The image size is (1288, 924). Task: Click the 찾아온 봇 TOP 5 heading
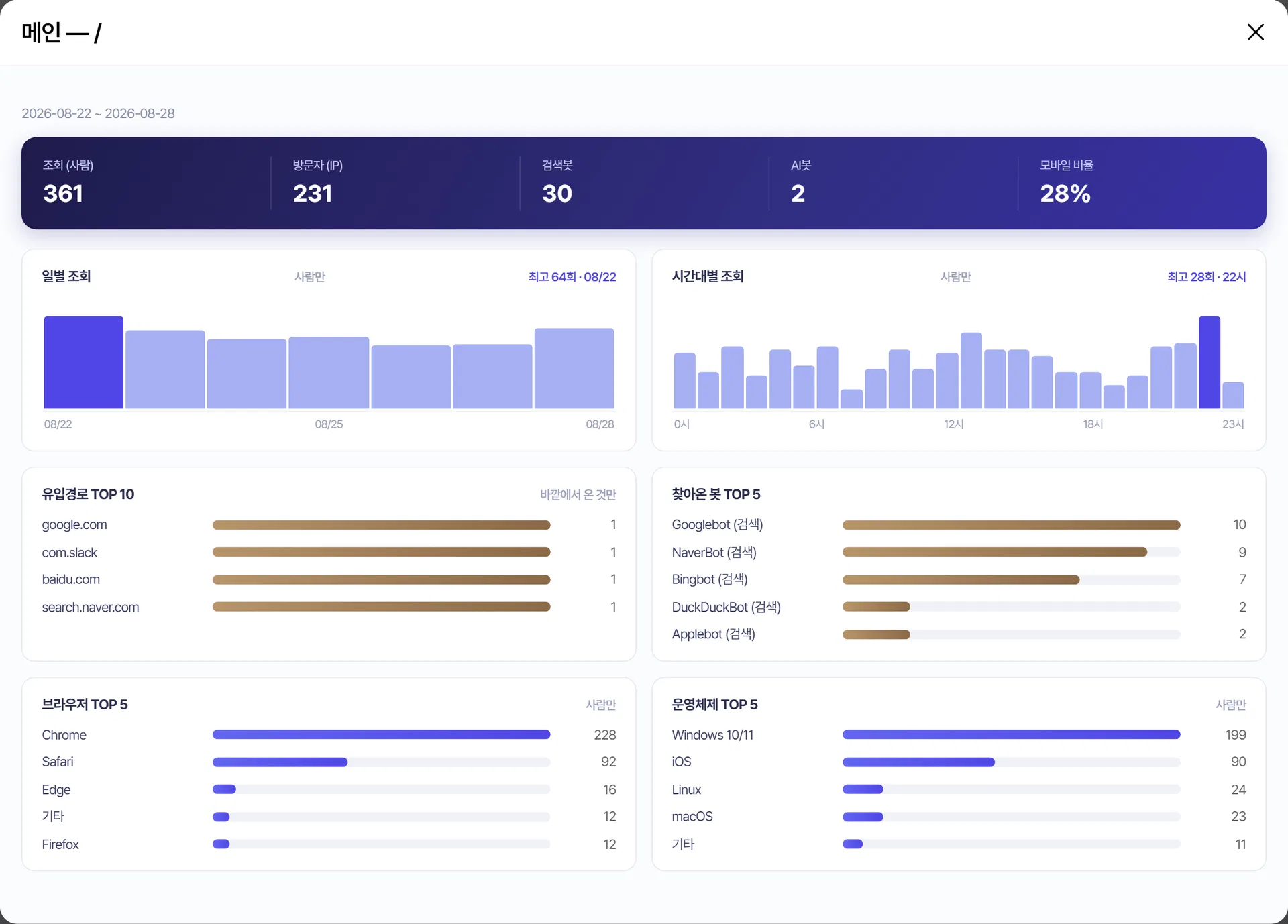(x=716, y=494)
